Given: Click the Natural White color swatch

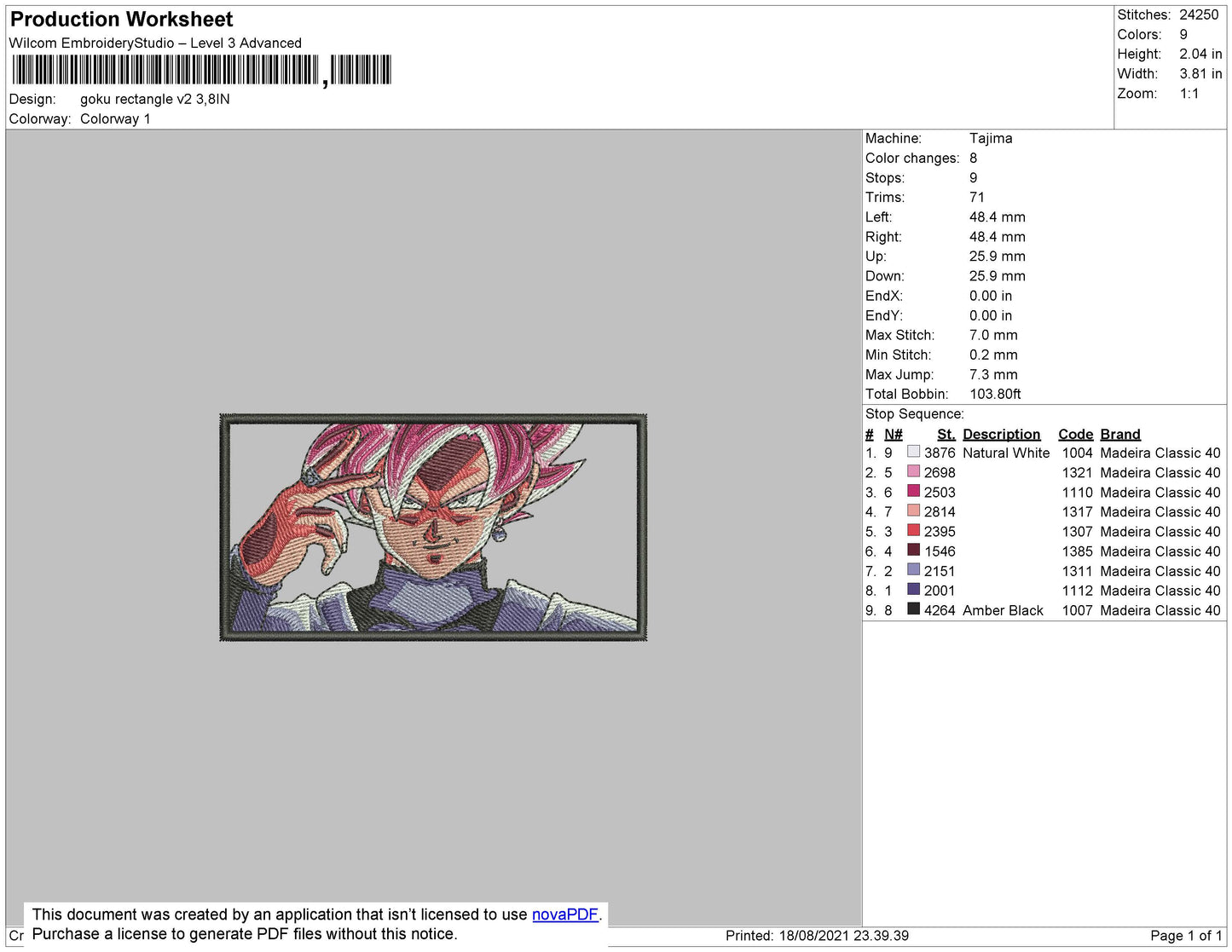Looking at the screenshot, I should pos(913,452).
